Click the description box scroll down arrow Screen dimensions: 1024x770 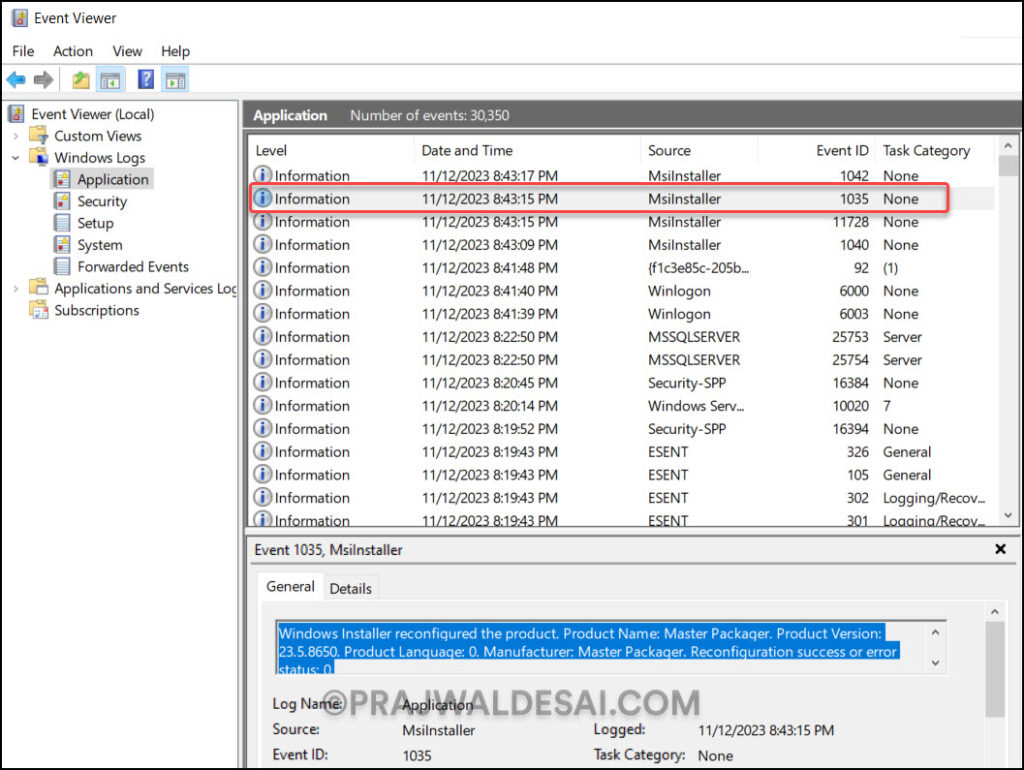[935, 663]
